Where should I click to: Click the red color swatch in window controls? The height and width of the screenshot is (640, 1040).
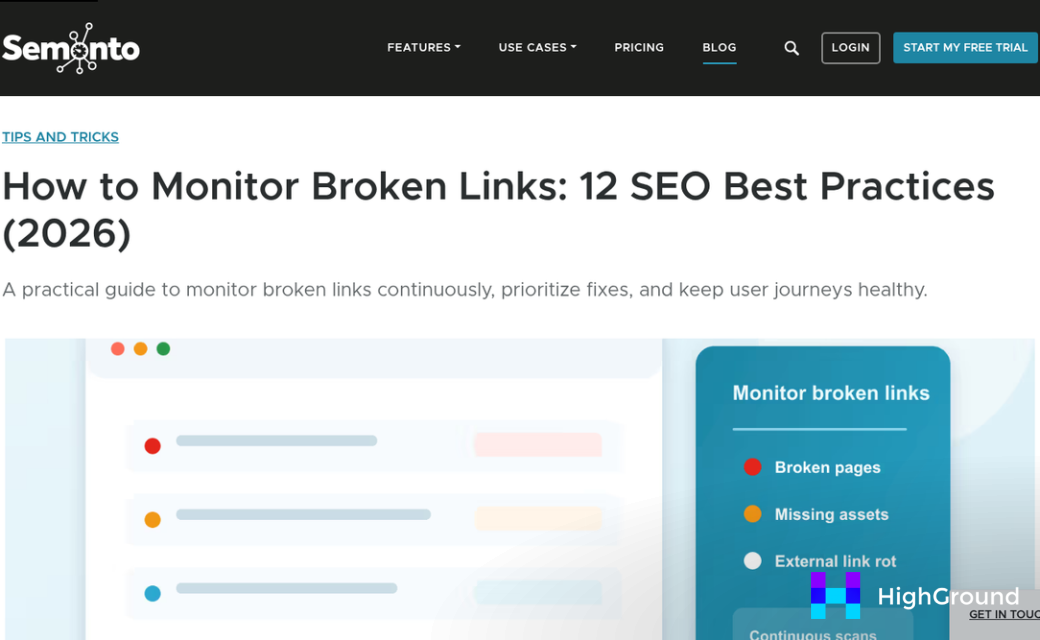117,349
